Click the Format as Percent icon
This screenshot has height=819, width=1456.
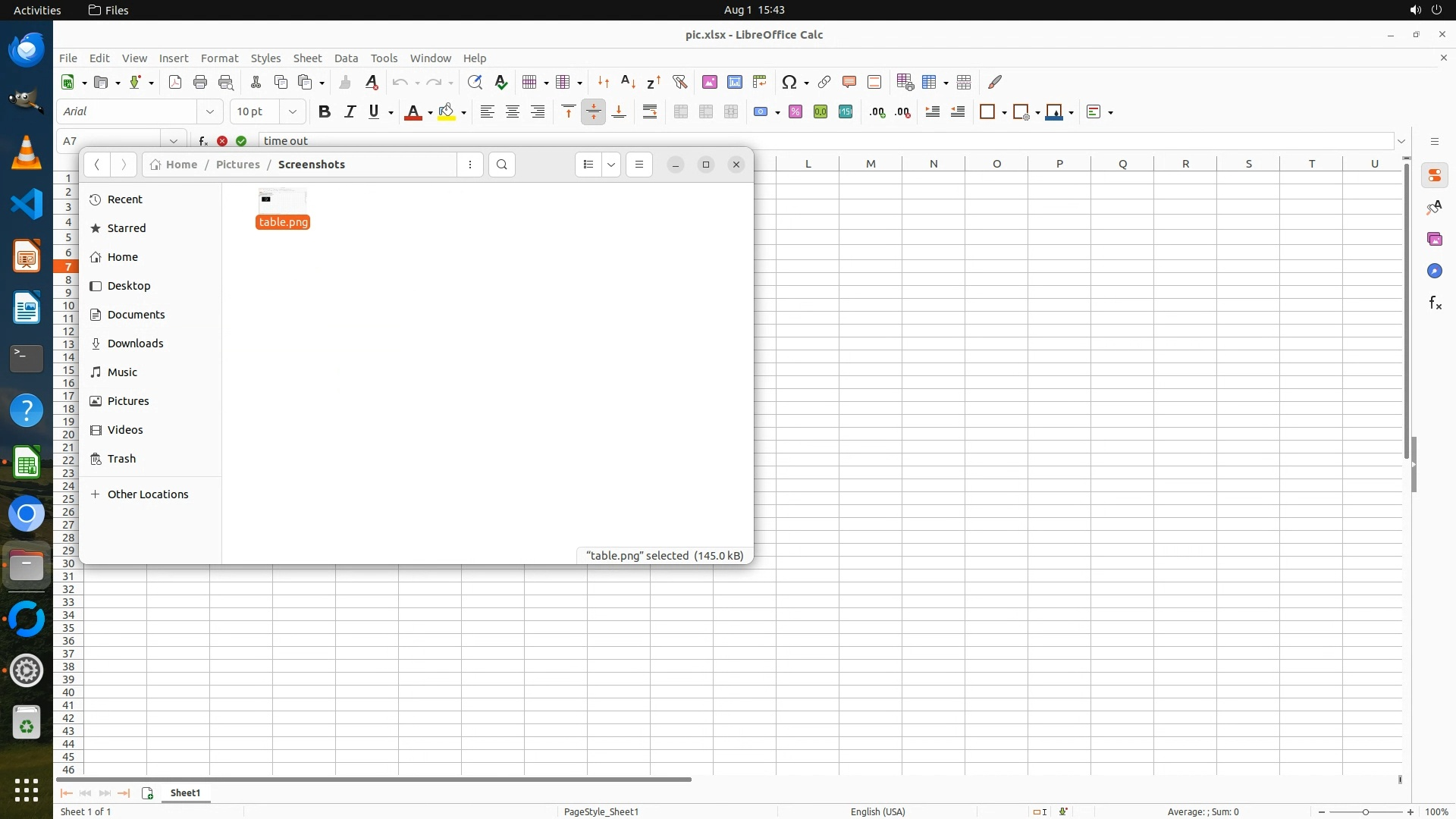pyautogui.click(x=795, y=112)
